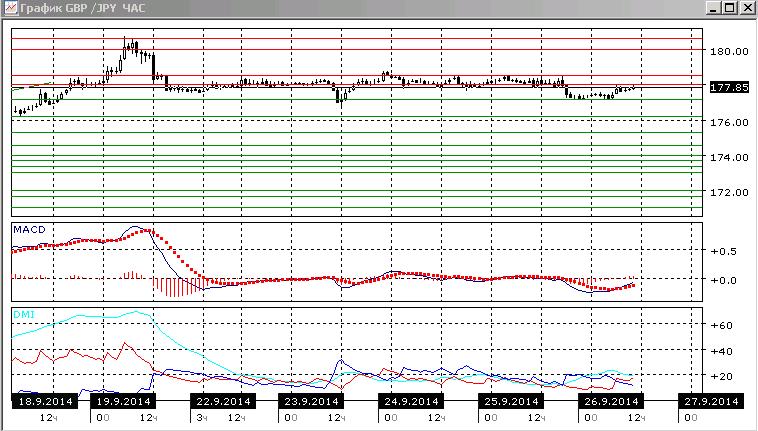The image size is (758, 431).
Task: Click the 172.00 price axis label
Action: (729, 192)
